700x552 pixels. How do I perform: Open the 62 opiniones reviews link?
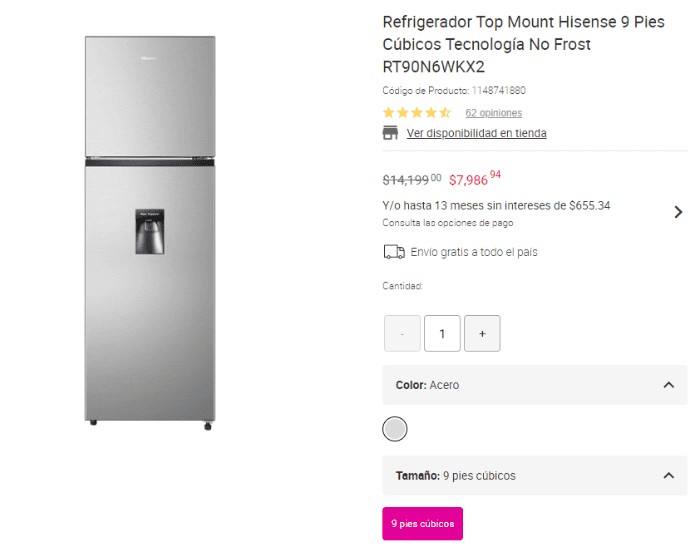pos(493,113)
